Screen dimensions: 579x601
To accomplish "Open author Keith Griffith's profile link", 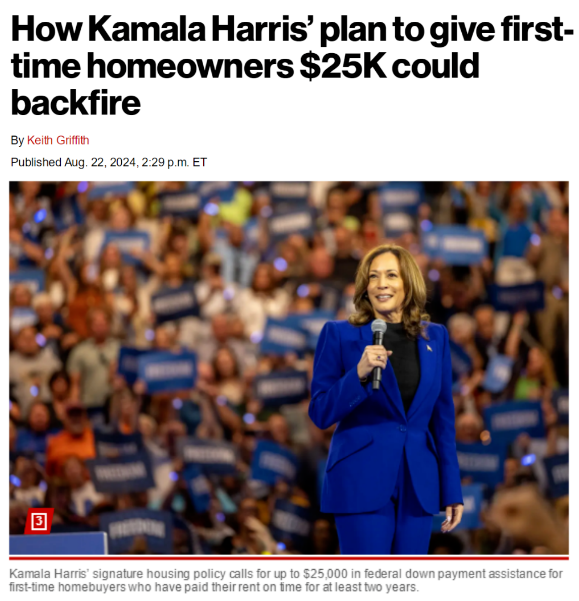I will 58,140.
